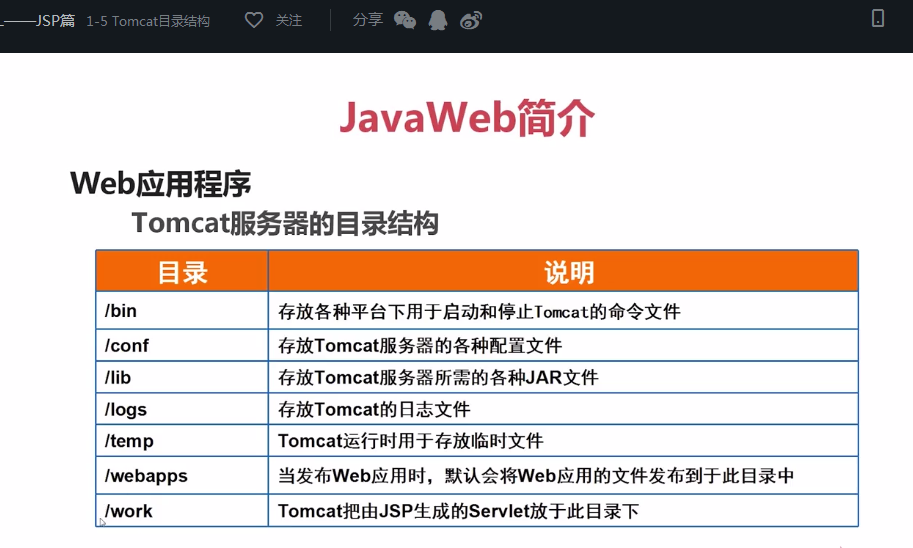This screenshot has height=548, width=913.
Task: Click description Tomcat把由JSP生成的Servlet放于此目录下
Action: click(458, 511)
